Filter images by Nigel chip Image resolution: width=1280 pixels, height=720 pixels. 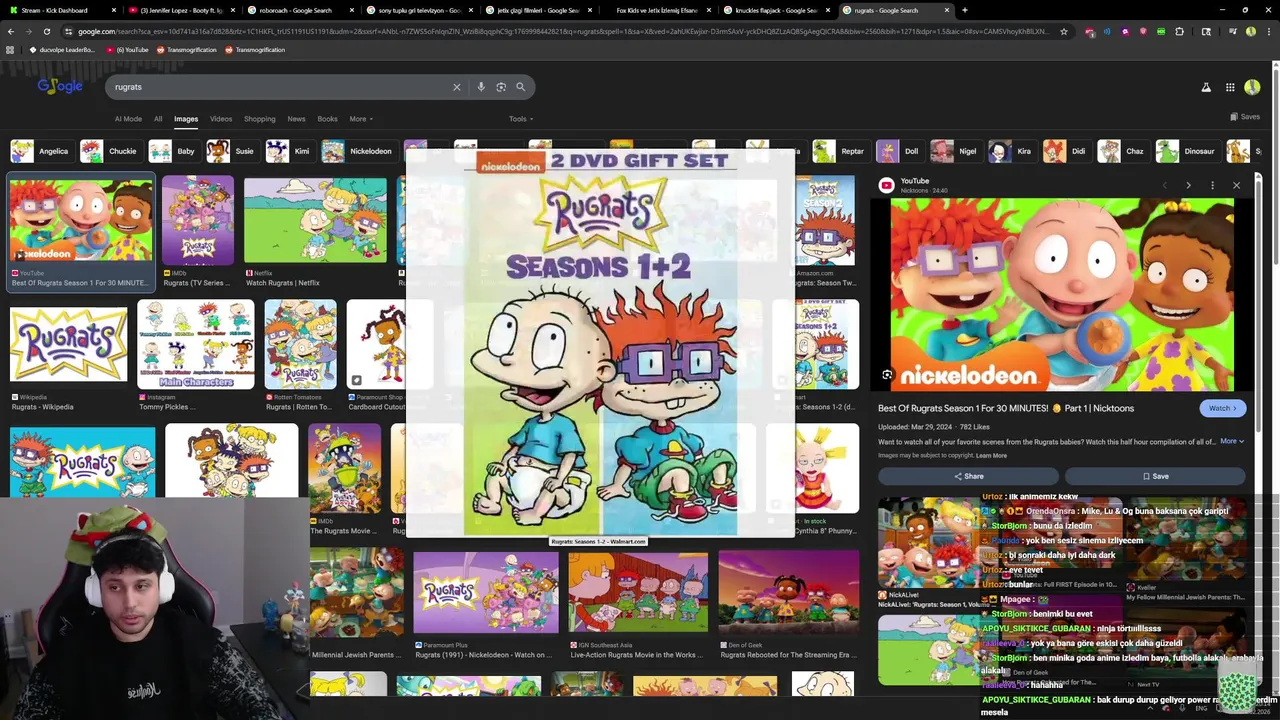pos(955,151)
